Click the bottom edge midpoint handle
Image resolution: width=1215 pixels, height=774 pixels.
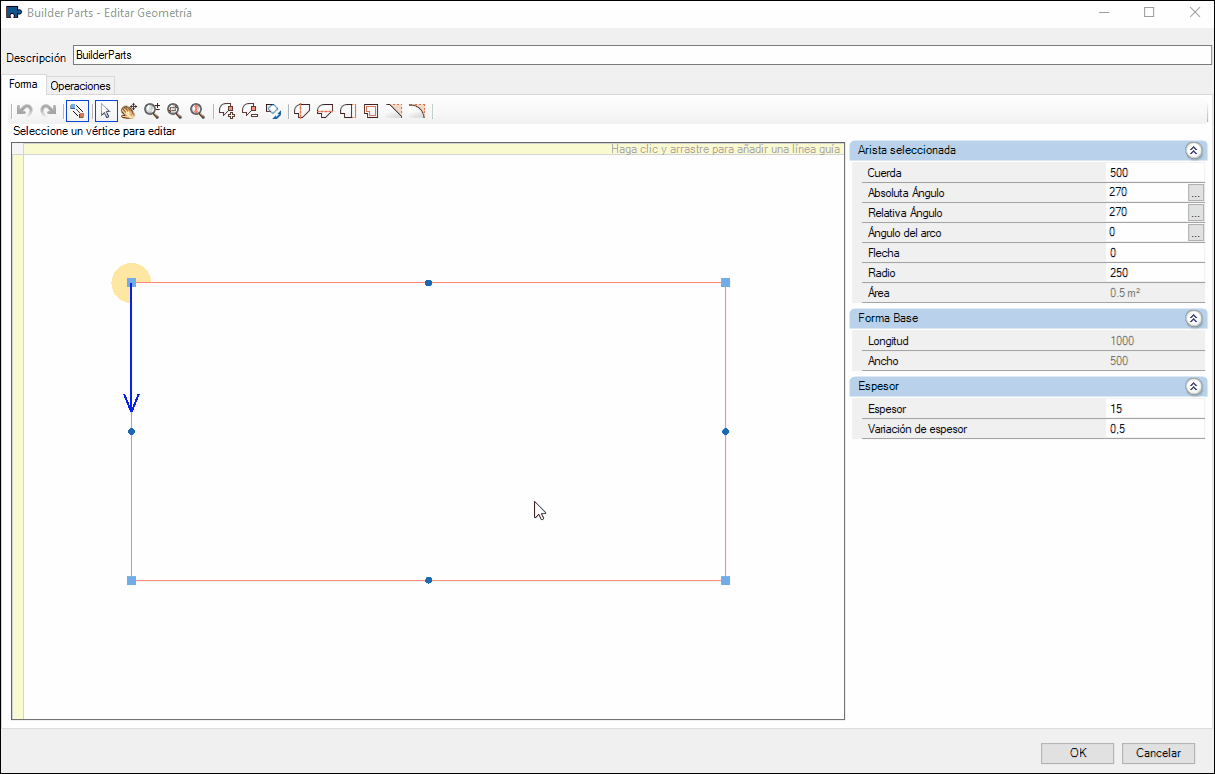pos(429,580)
